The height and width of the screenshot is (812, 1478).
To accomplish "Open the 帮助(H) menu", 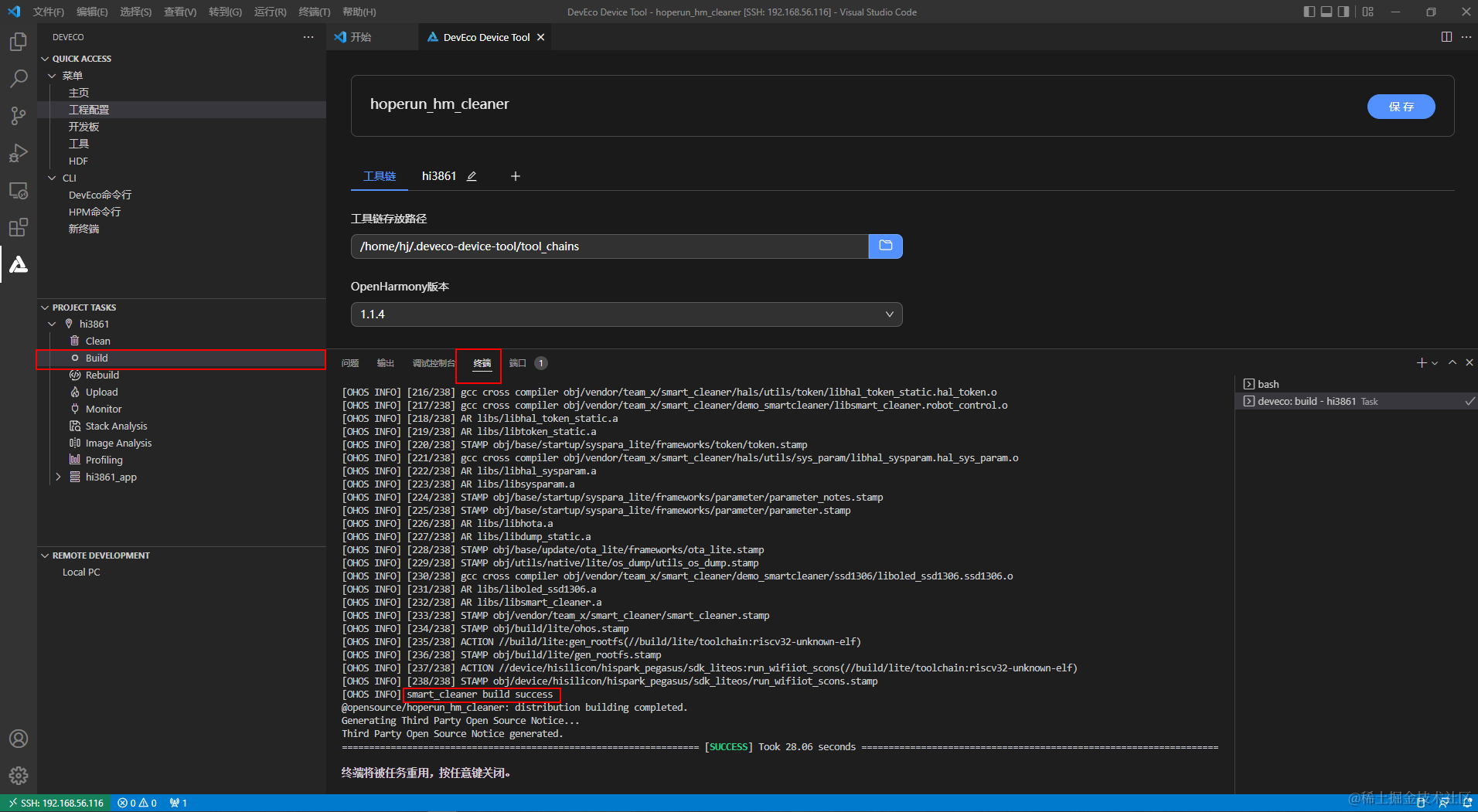I will click(x=359, y=12).
